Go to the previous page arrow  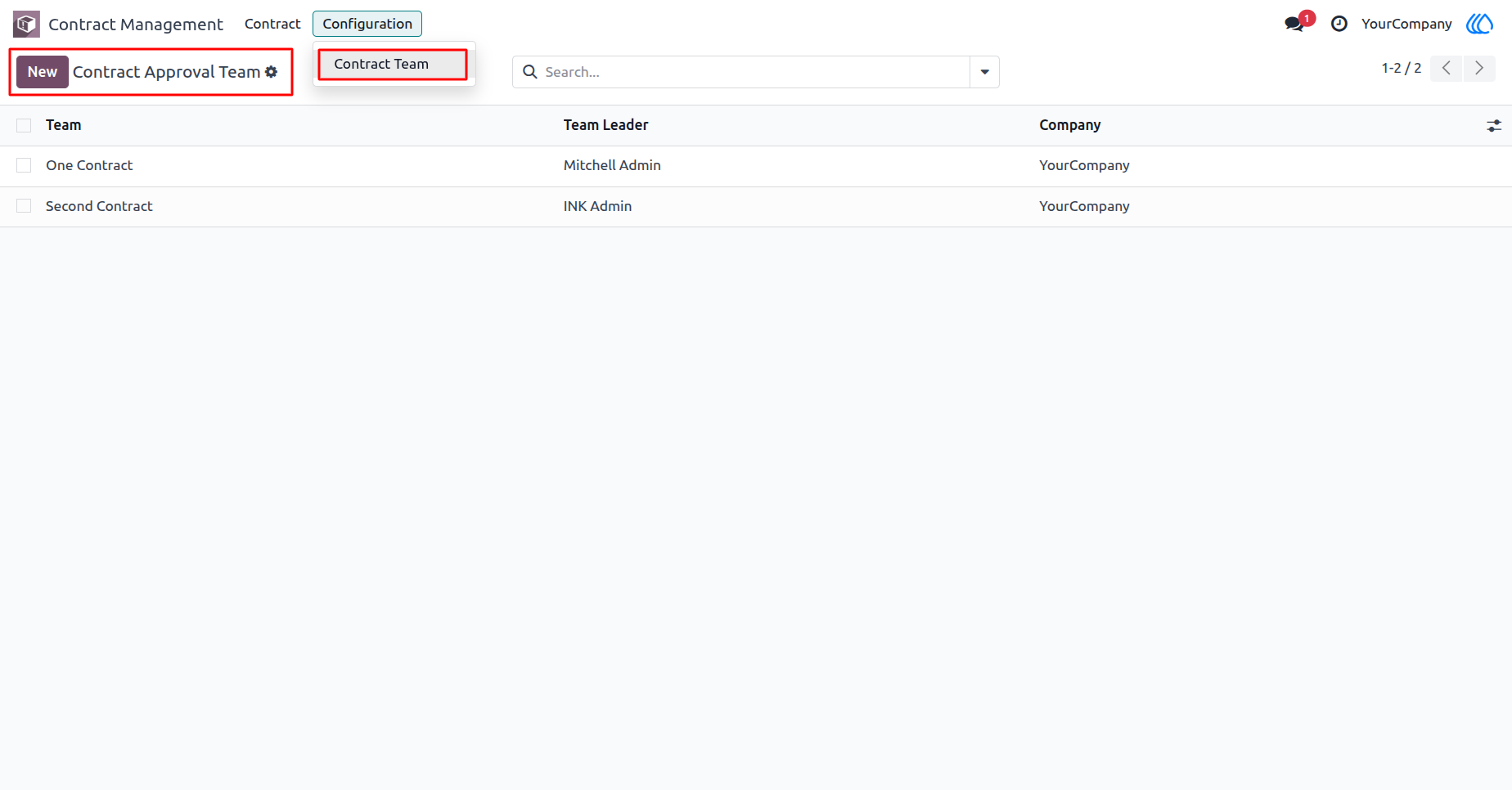(1447, 68)
